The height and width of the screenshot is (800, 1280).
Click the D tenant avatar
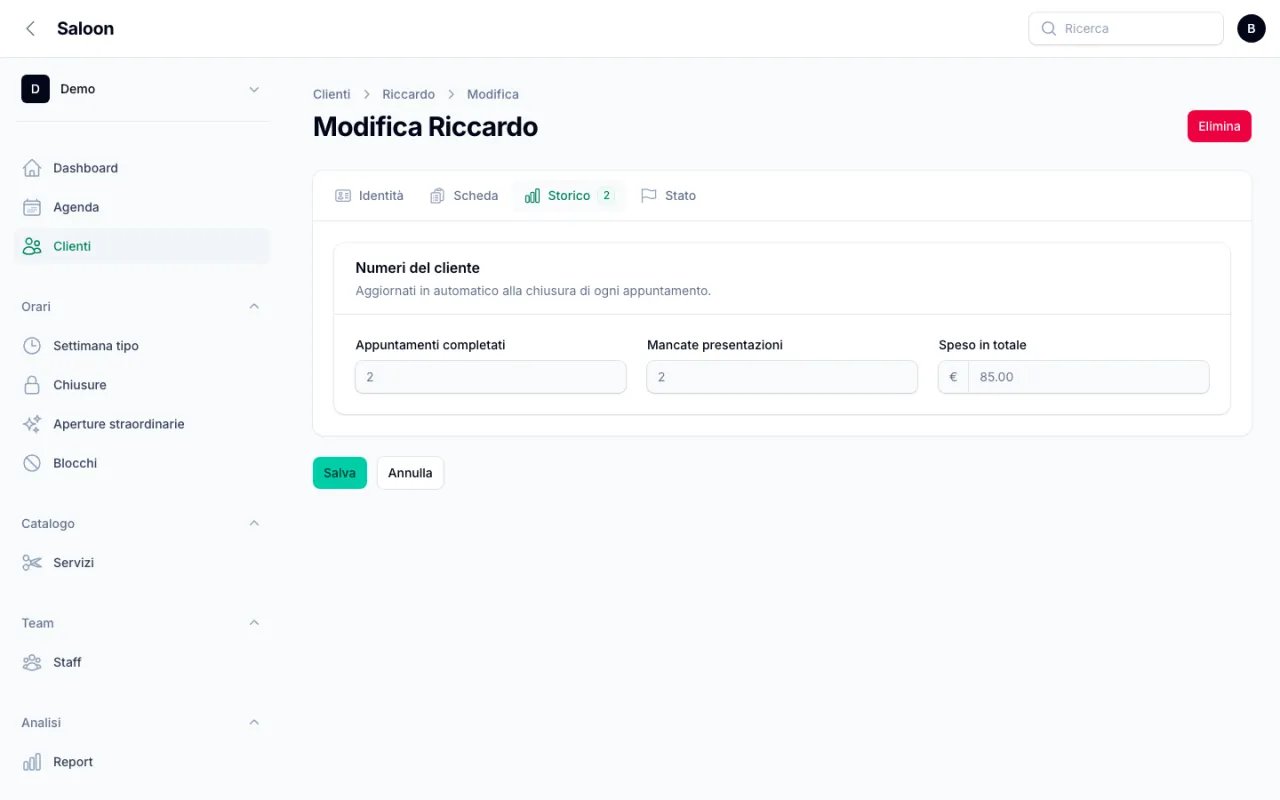click(35, 89)
